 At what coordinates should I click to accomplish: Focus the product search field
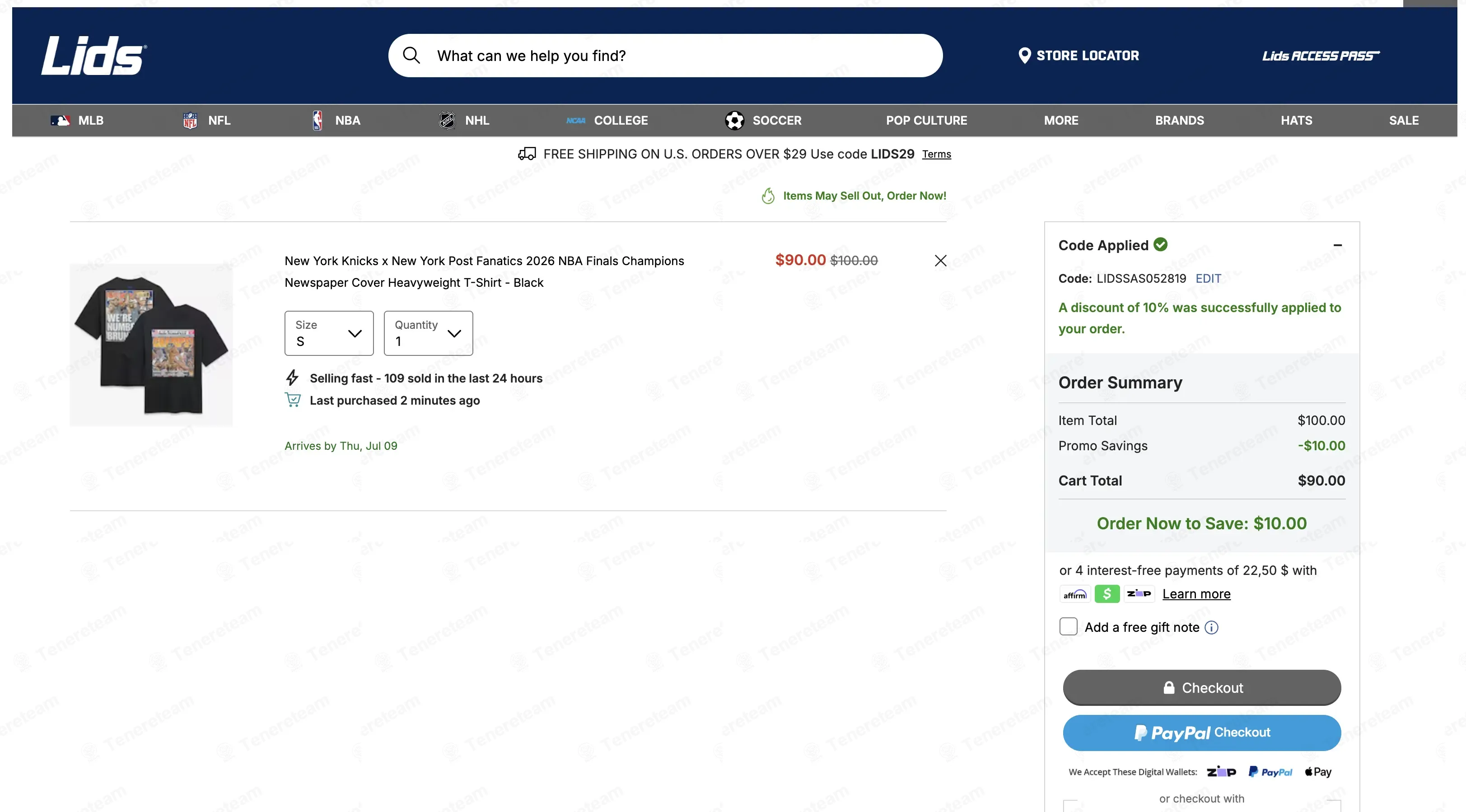(x=665, y=55)
